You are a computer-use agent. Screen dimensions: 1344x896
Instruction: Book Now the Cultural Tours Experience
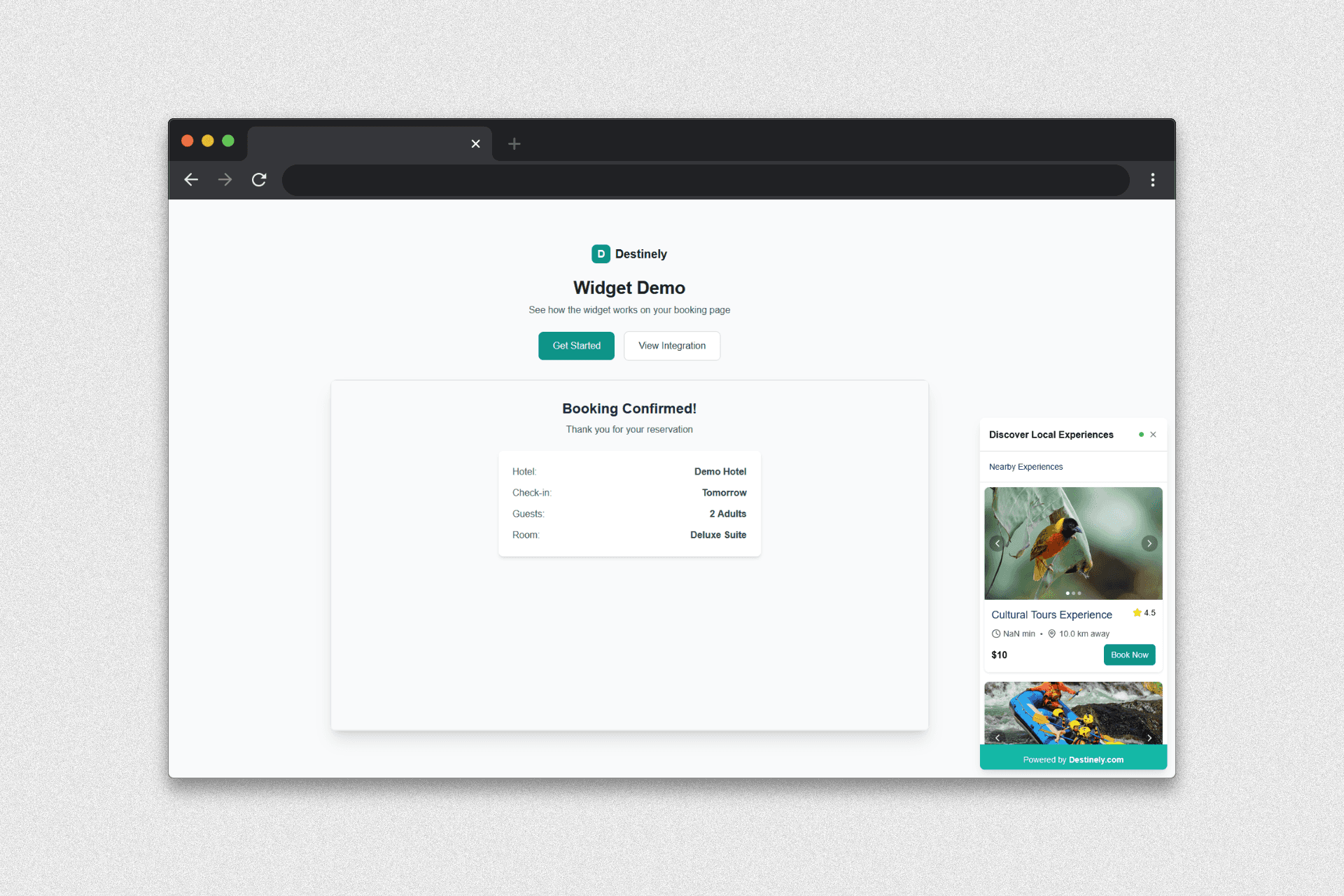(1129, 654)
